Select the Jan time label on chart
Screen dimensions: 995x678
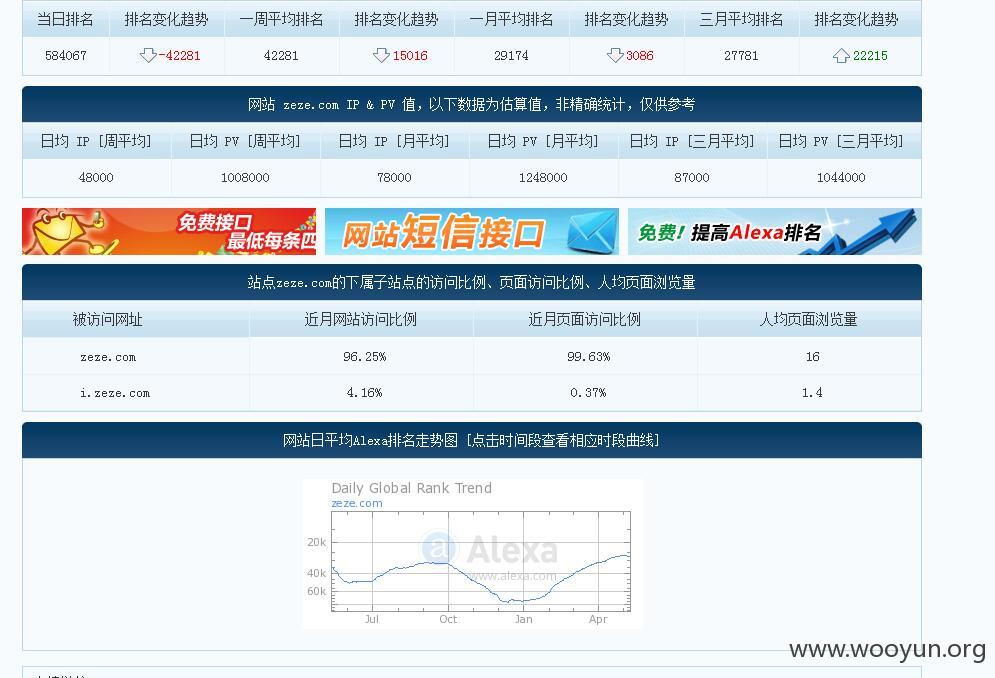[524, 619]
